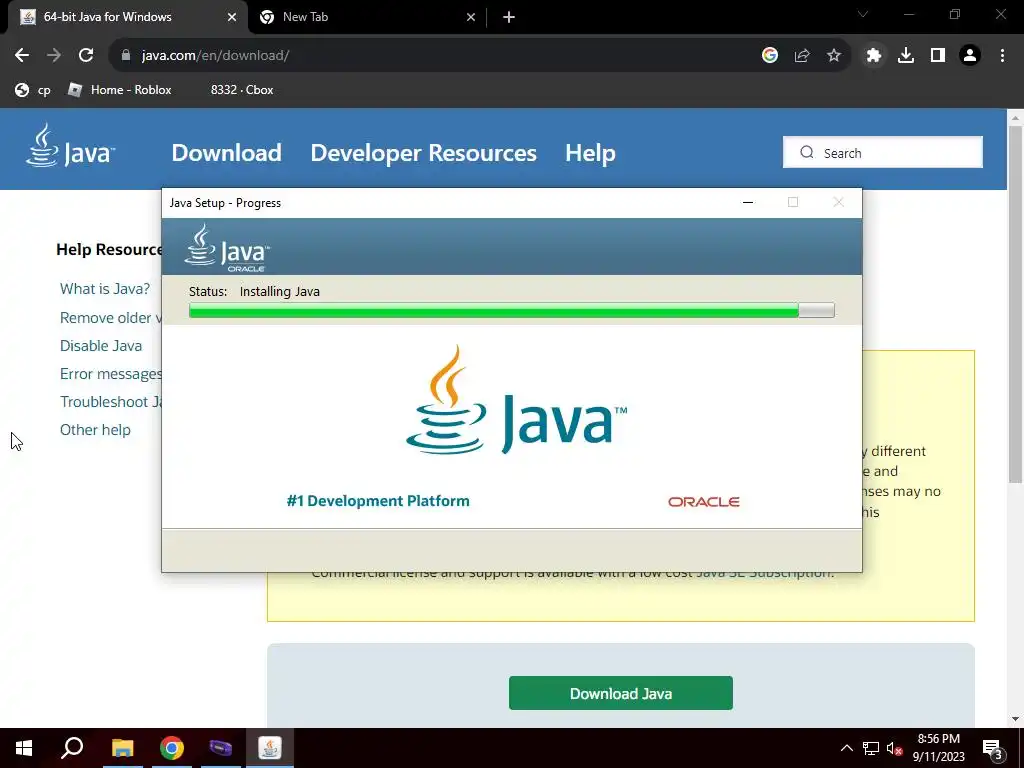Open the Windows Start menu

click(x=24, y=748)
